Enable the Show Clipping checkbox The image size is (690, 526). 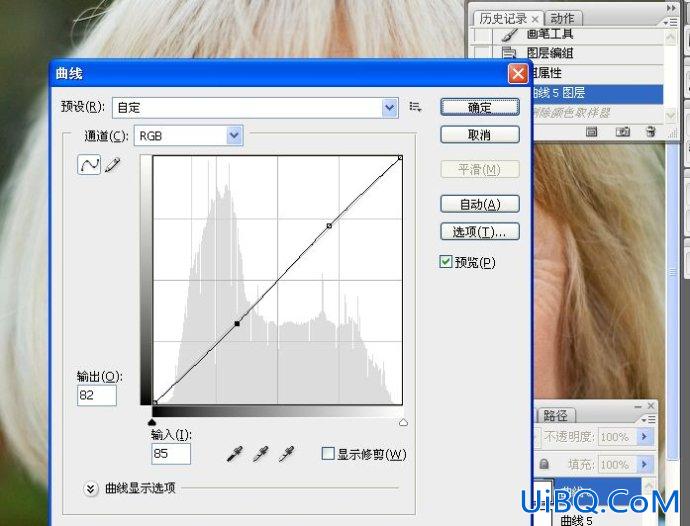tap(328, 453)
